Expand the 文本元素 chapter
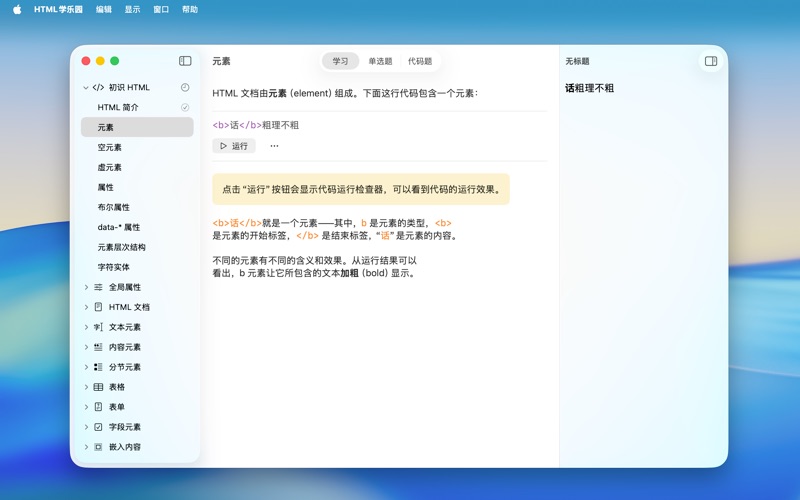Screen dimensions: 800x500 tap(86, 327)
